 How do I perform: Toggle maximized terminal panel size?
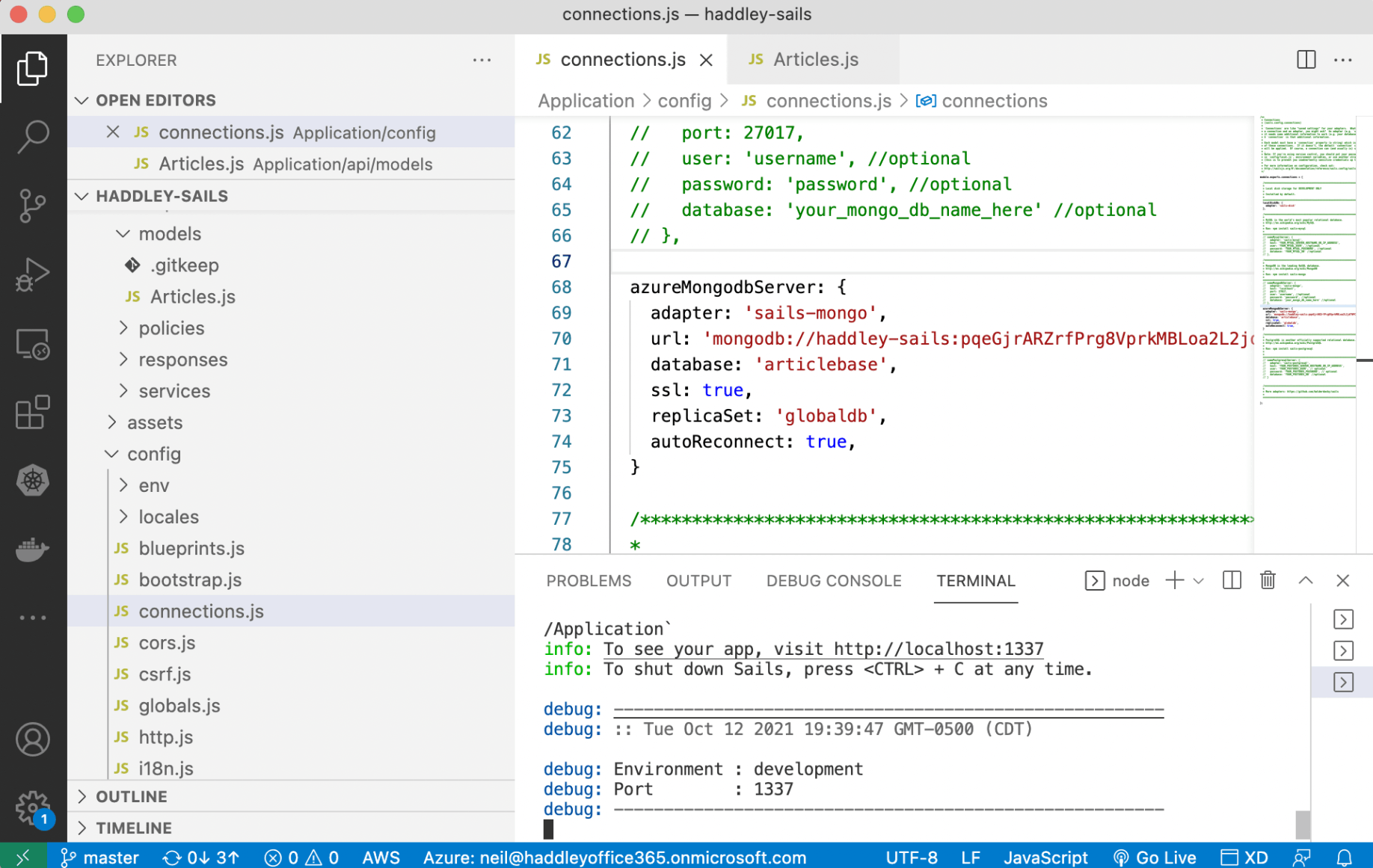(1306, 581)
